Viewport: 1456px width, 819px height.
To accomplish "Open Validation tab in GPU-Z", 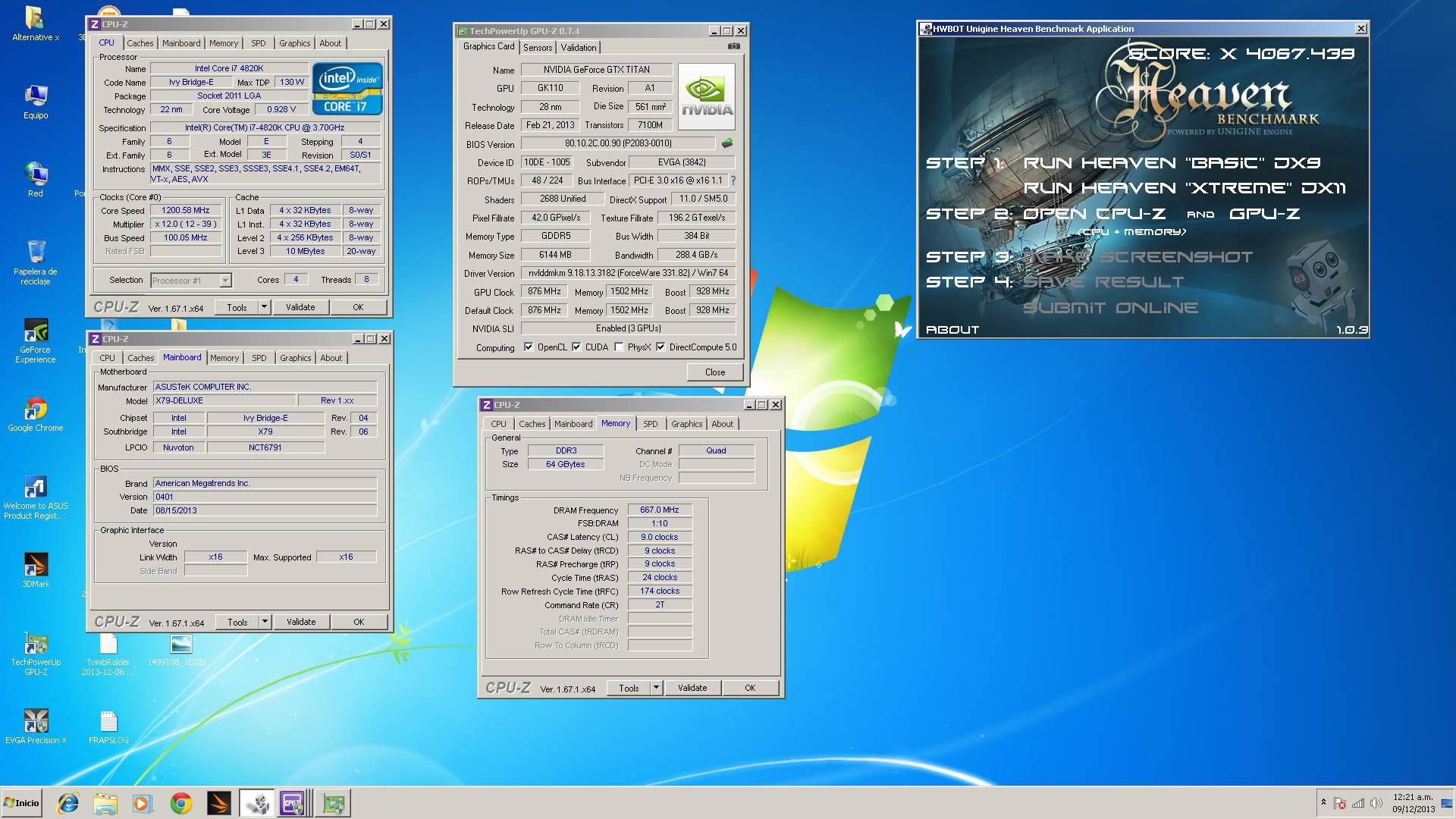I will pos(579,47).
